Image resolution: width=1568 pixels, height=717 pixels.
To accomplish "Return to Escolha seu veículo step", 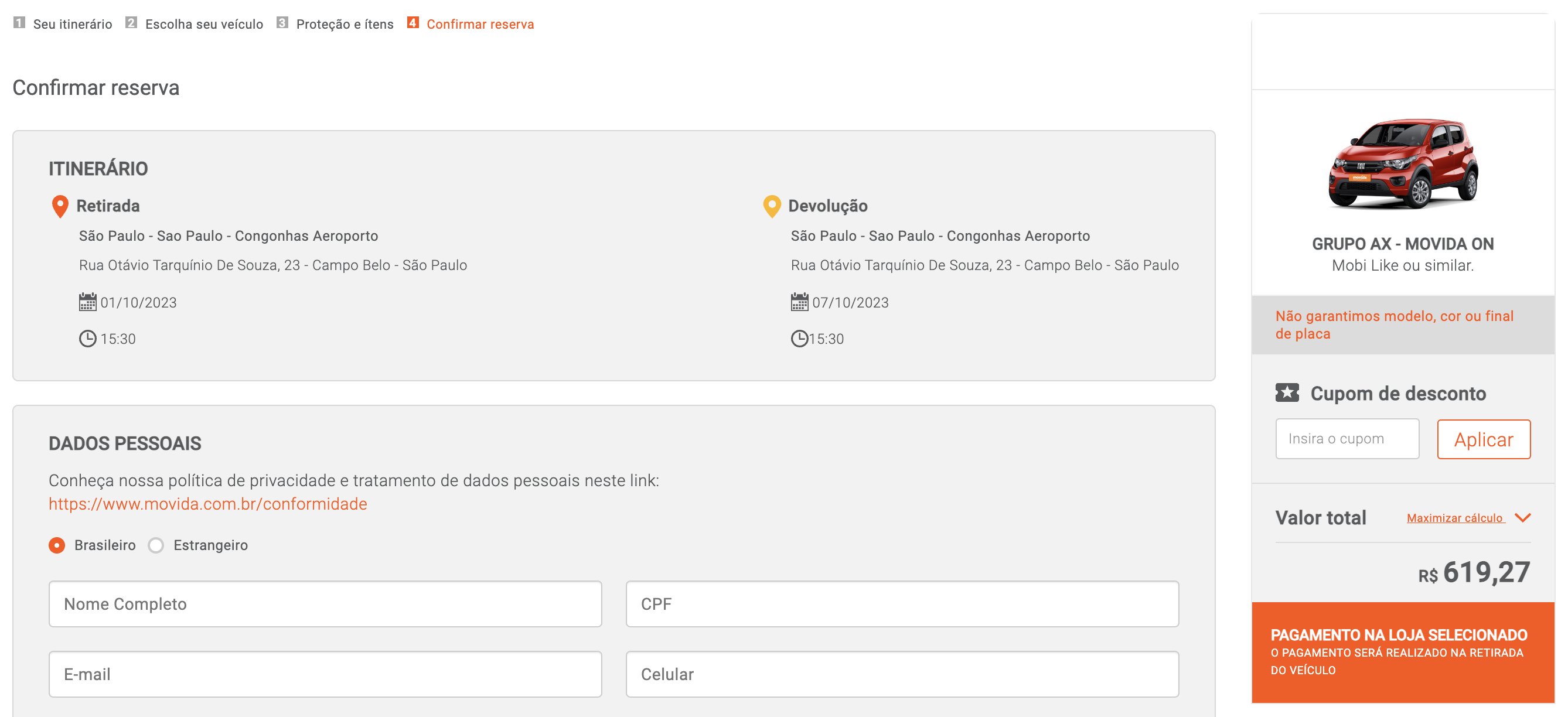I will tap(204, 25).
